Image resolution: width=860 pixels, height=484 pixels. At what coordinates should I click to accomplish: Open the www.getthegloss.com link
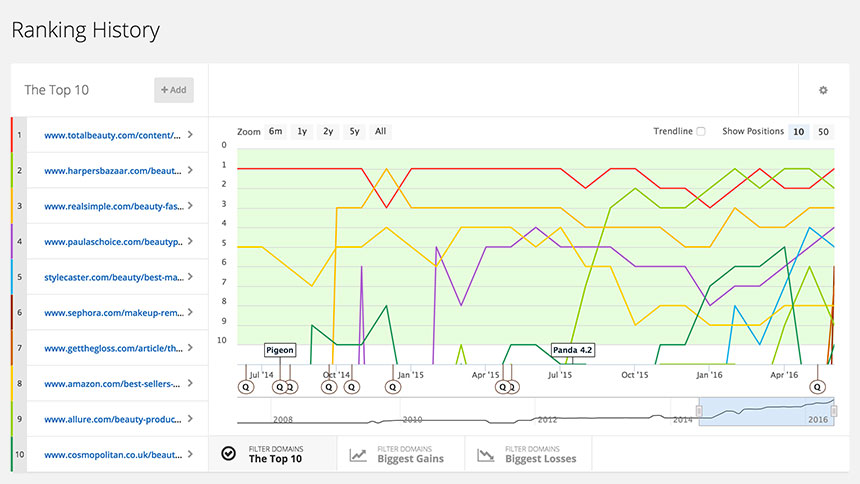click(114, 348)
